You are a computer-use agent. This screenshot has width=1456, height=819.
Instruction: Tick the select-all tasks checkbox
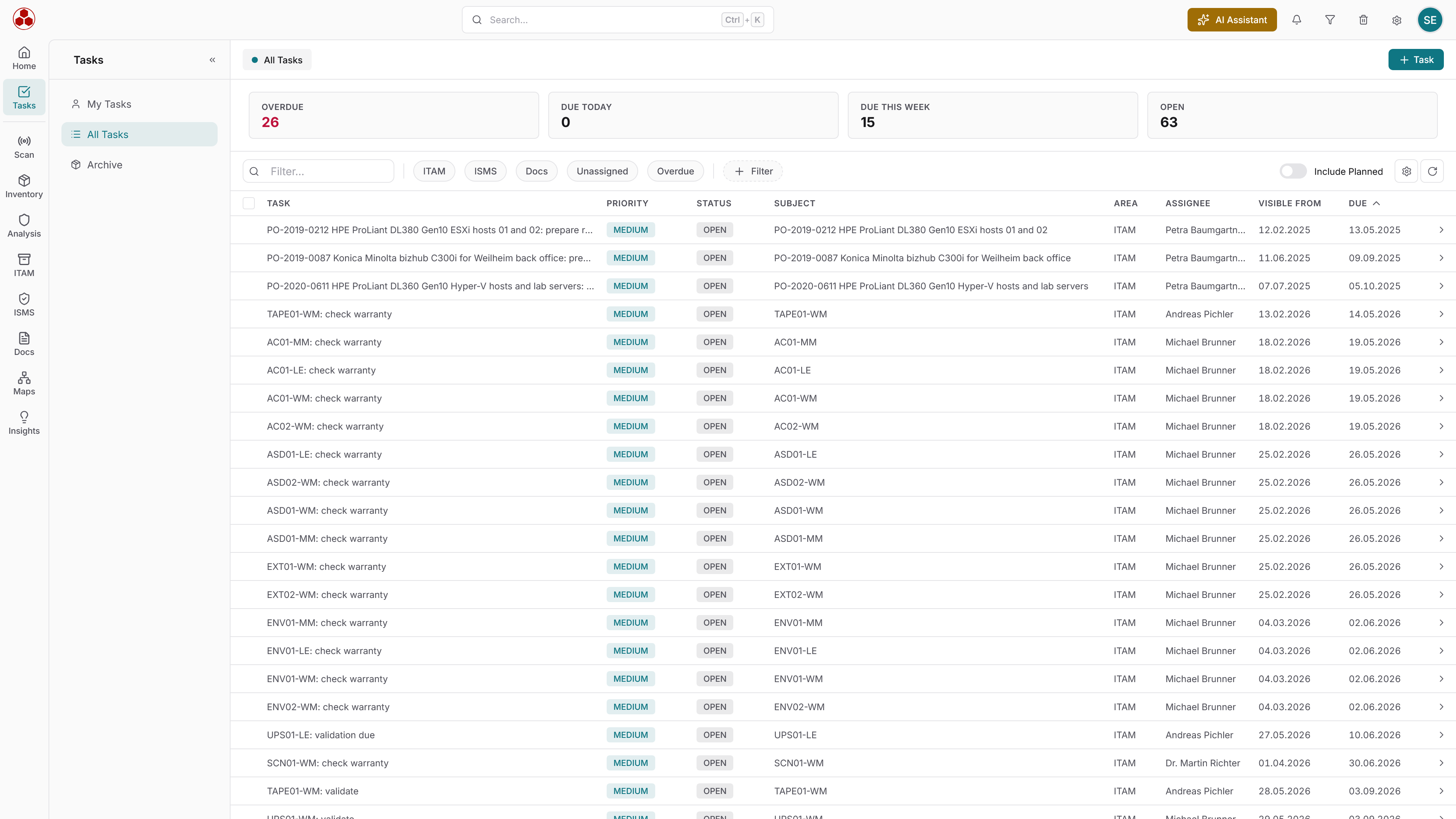249,203
